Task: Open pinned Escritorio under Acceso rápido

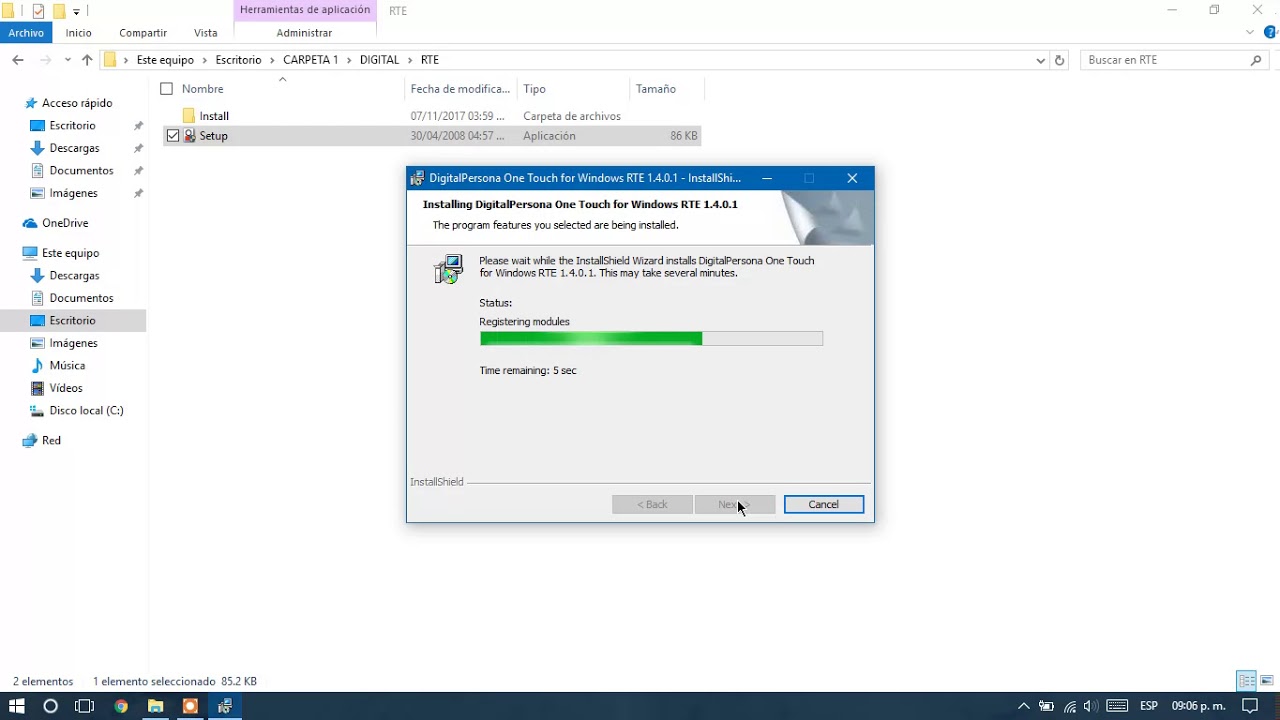Action: click(73, 126)
